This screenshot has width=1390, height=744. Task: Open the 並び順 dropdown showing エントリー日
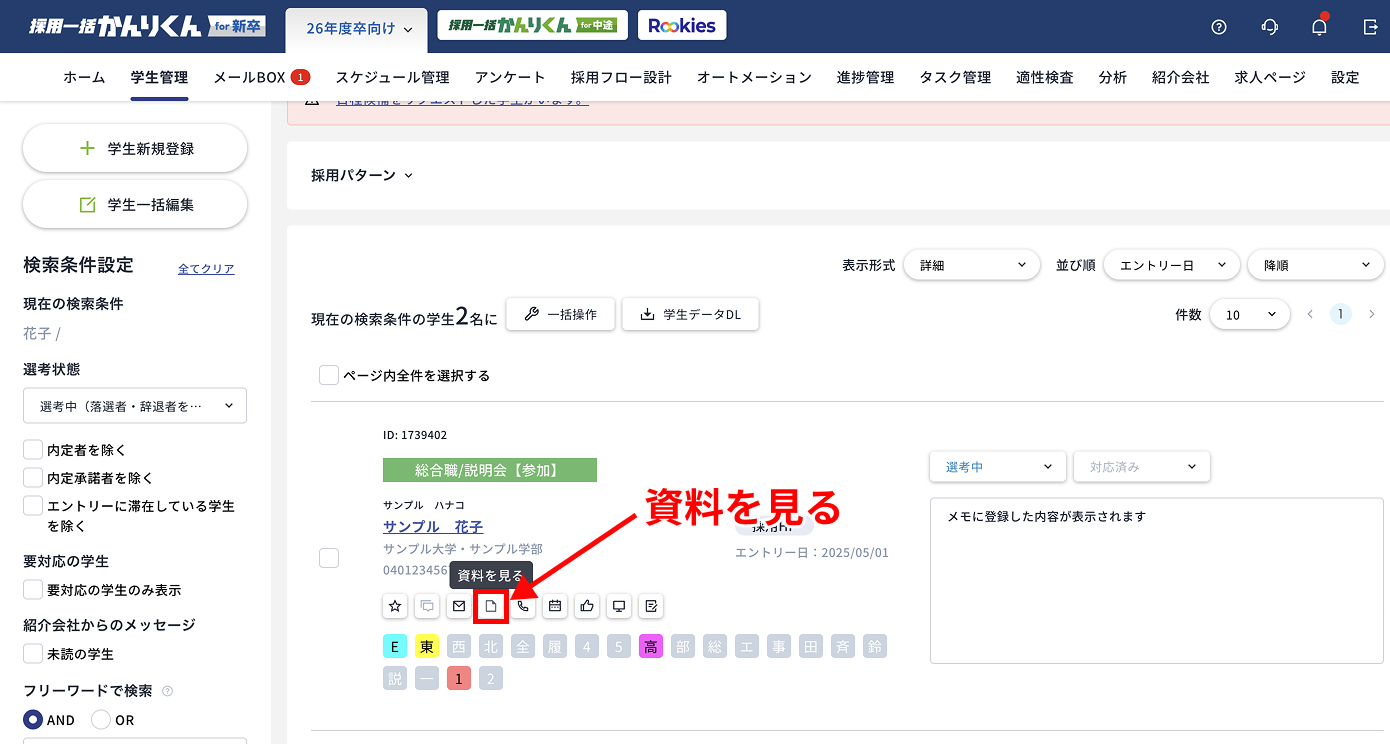pos(1171,264)
